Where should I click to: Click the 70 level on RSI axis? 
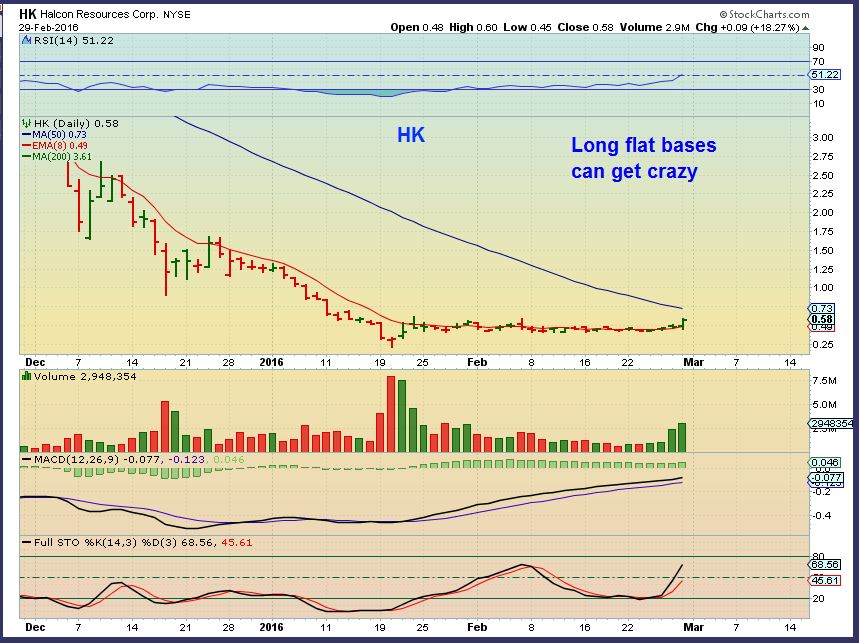(818, 62)
